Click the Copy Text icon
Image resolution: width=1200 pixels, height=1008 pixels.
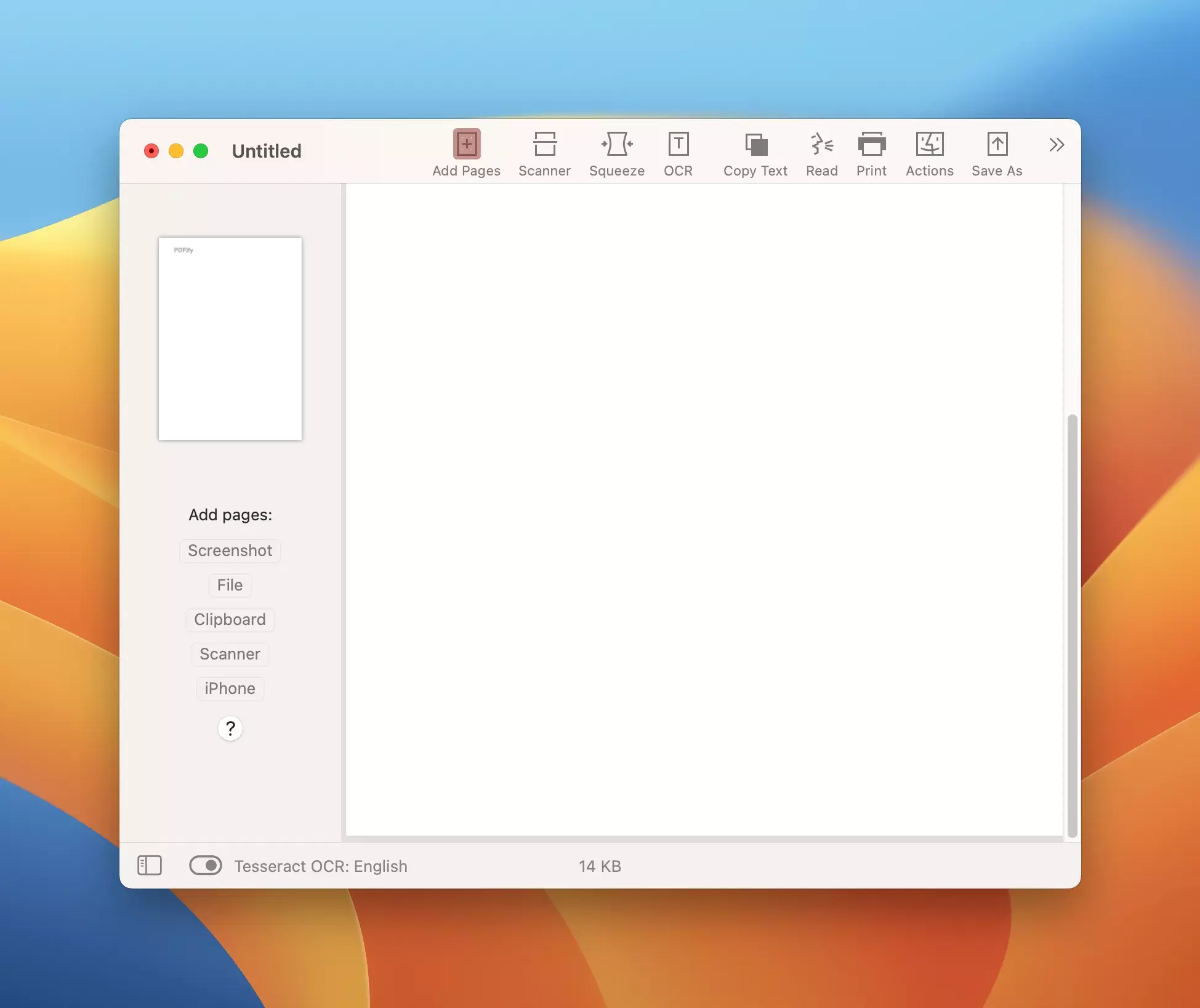point(755,144)
